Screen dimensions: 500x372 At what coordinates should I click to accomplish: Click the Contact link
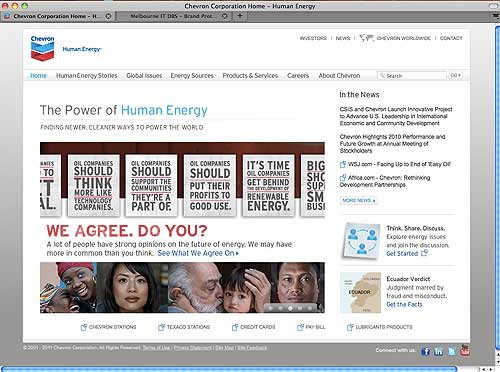pos(451,38)
